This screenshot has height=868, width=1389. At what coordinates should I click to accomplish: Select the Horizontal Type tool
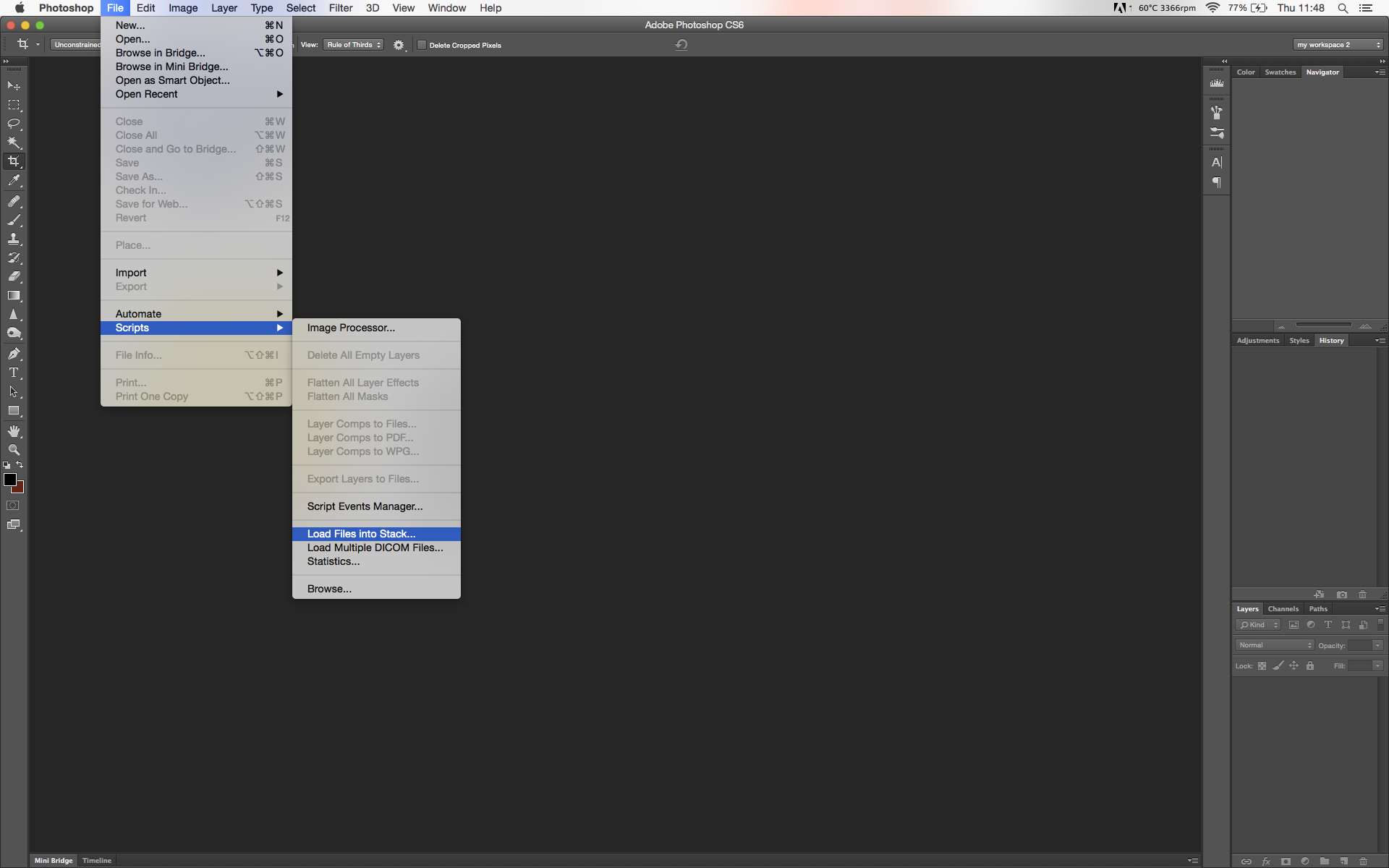point(14,373)
